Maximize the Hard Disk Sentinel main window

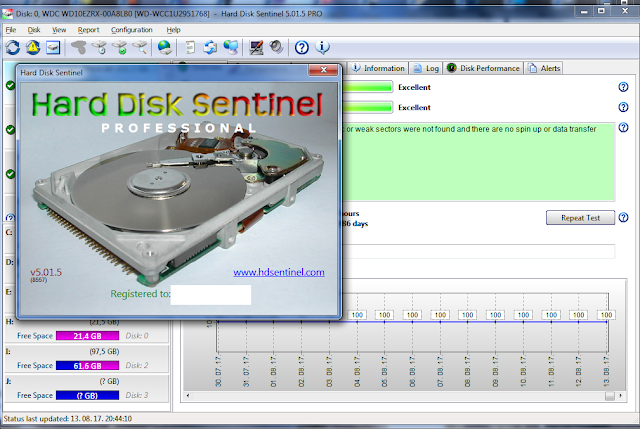pos(601,11)
